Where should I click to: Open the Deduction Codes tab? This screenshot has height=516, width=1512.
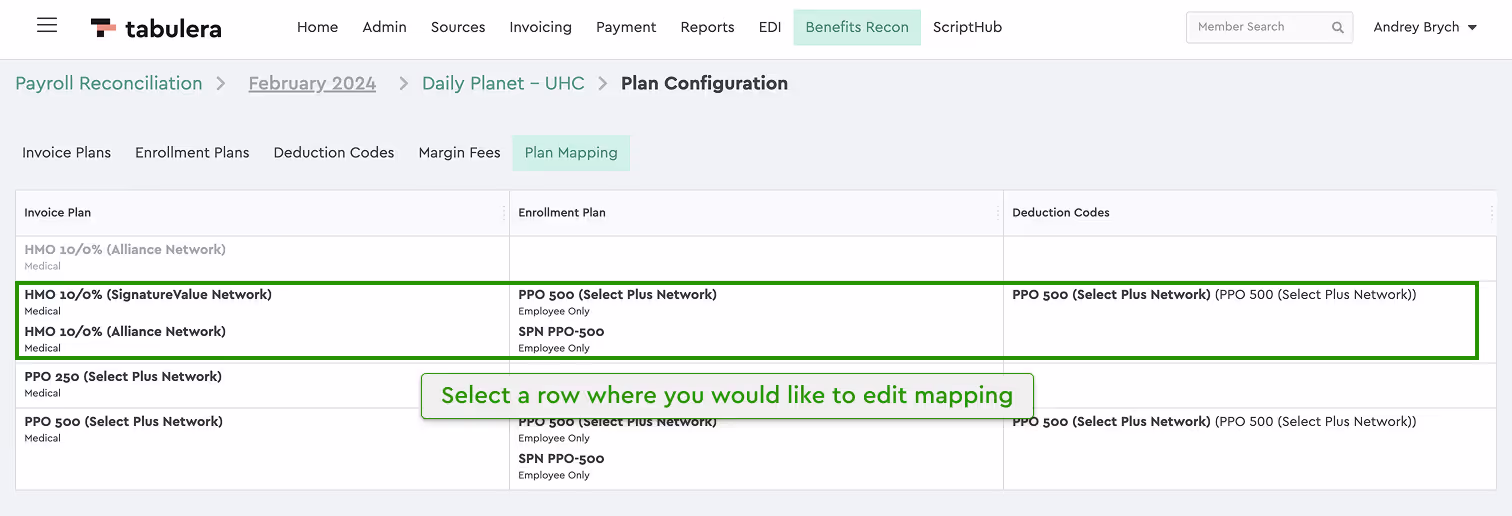(334, 153)
